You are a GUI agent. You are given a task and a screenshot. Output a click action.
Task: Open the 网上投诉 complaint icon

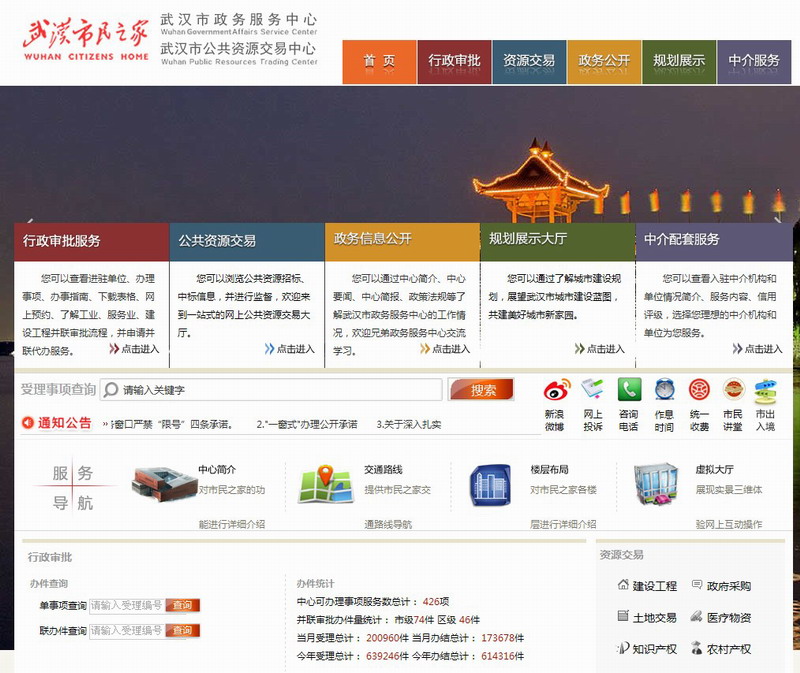coord(593,390)
